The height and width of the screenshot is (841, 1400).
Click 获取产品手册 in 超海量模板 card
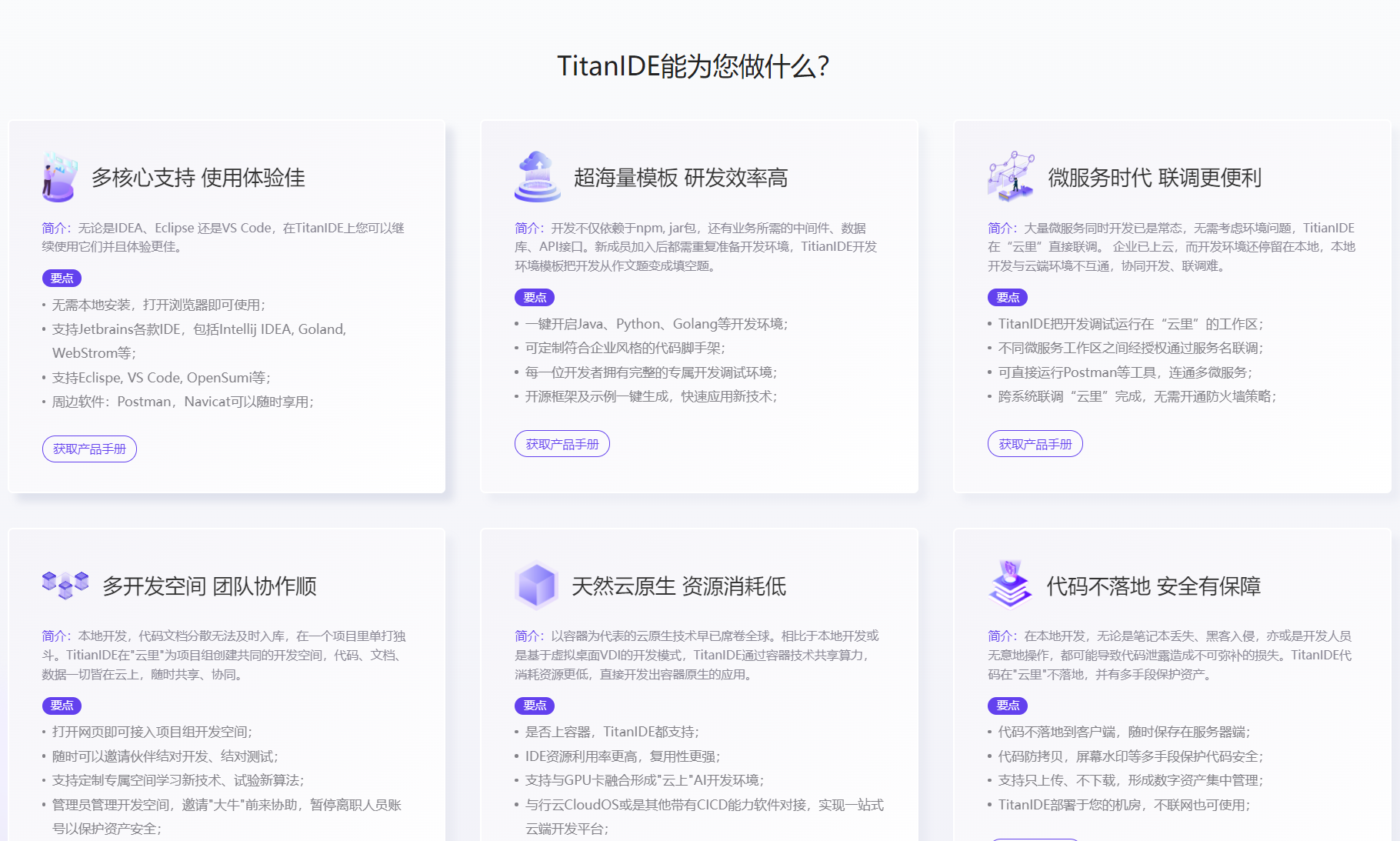562,443
